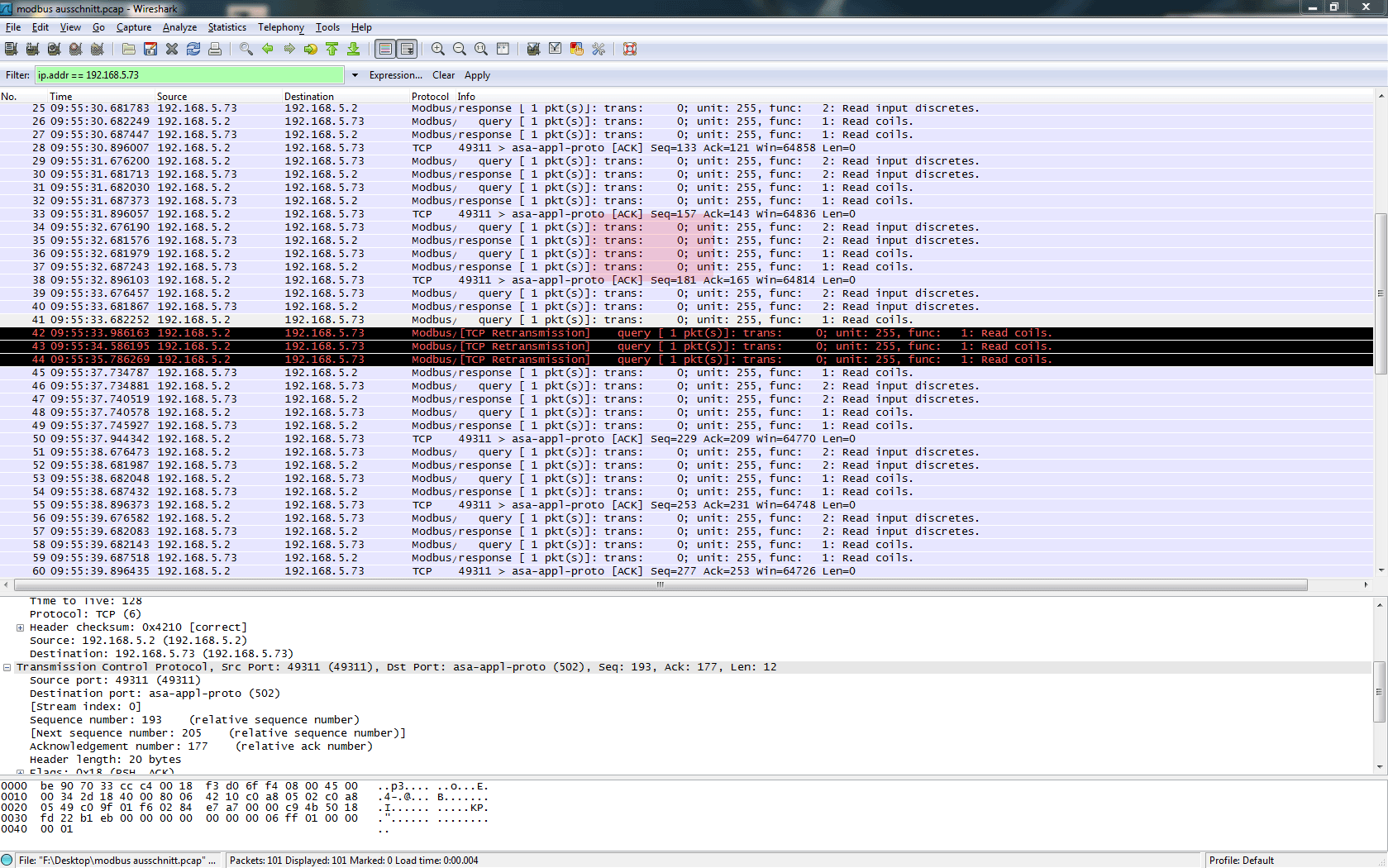Open the Capture menu
Viewport: 1388px width, 868px height.
(x=134, y=27)
